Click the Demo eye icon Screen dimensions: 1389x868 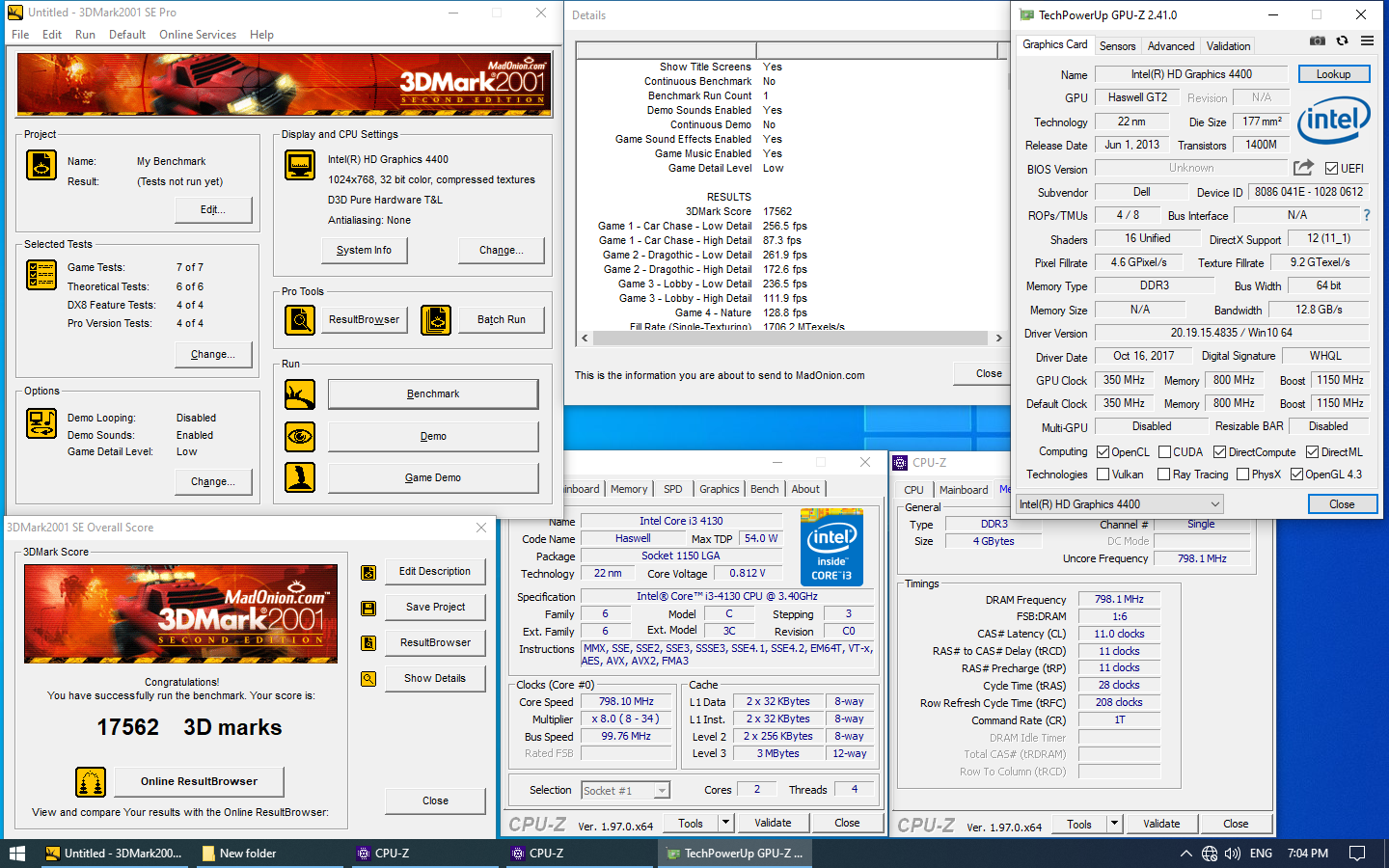pos(300,436)
